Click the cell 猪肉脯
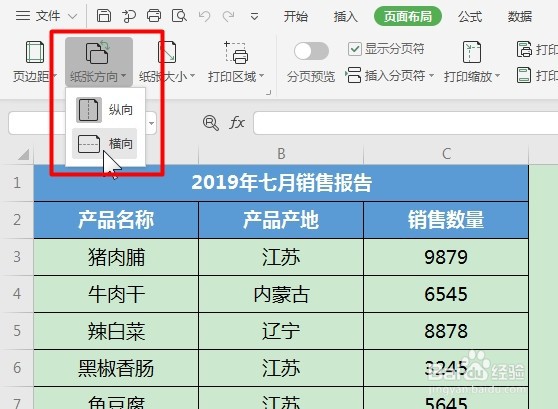Viewport: 558px width, 409px height. (116, 257)
